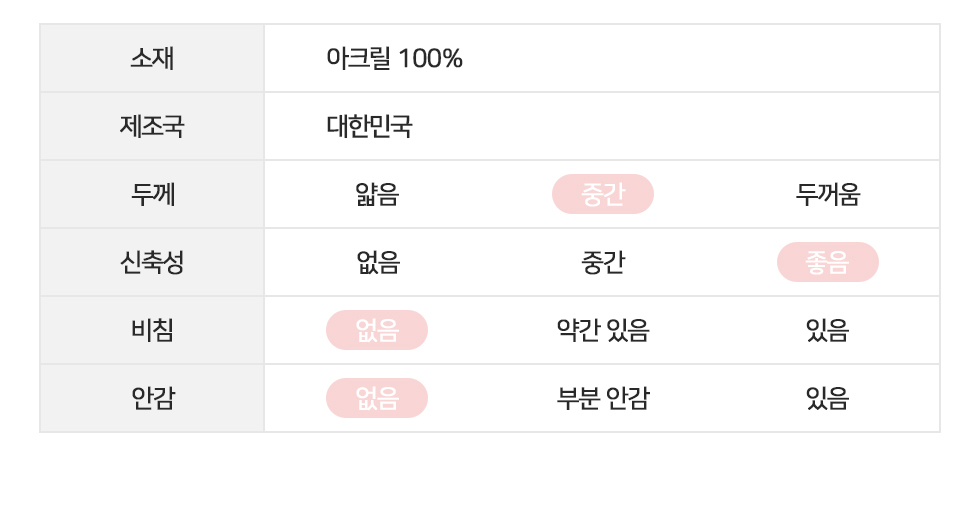Click the 두께 row label
Screen dimensions: 980x513
pos(152,195)
